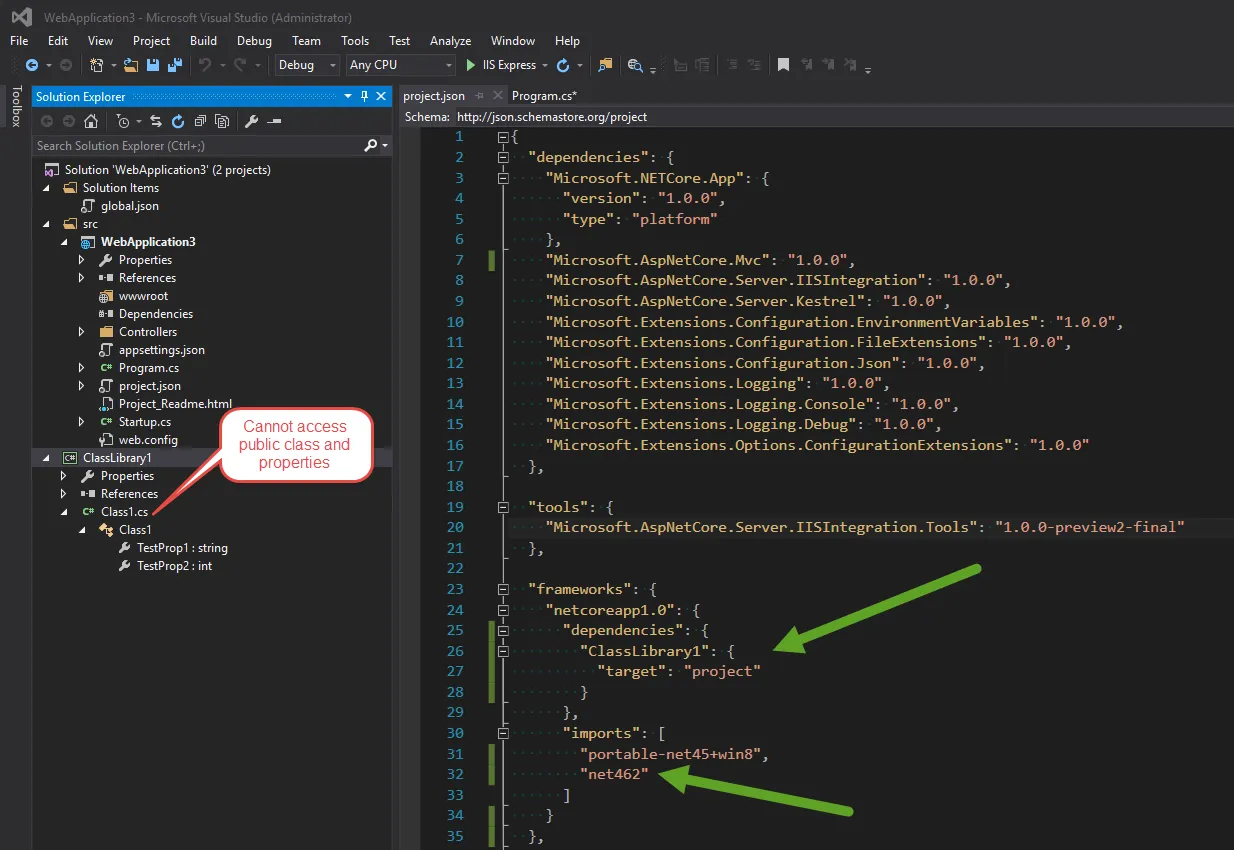Viewport: 1234px width, 850px height.
Task: Select Startup.cs in the solution tree
Action: pos(144,422)
